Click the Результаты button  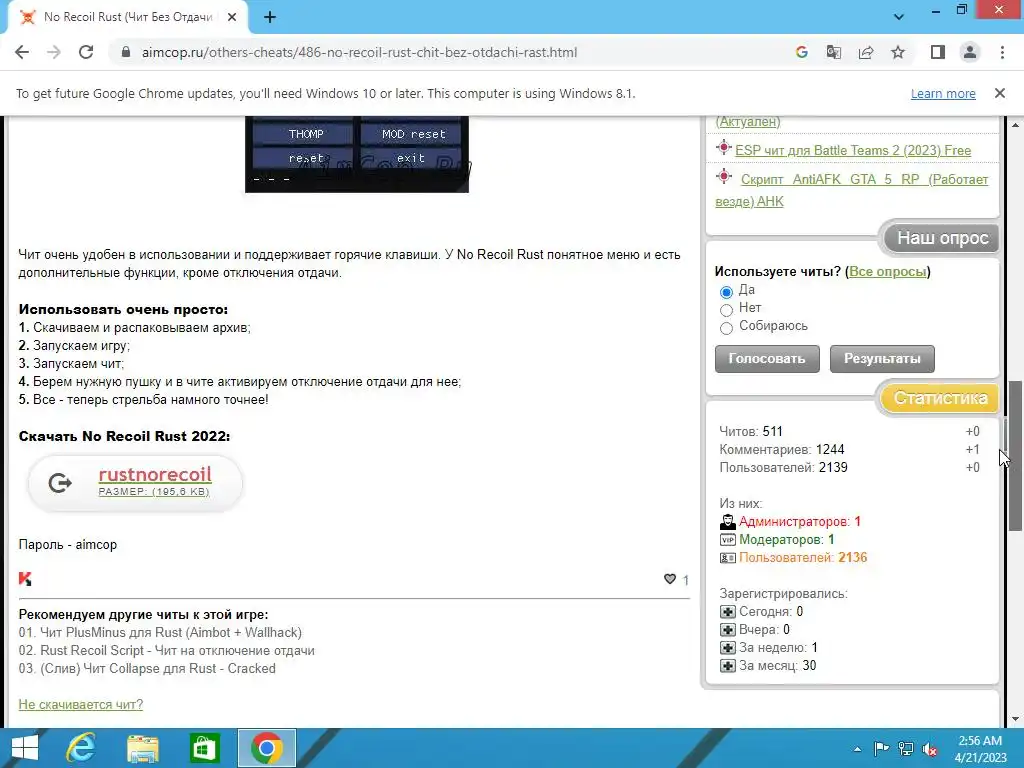click(882, 359)
